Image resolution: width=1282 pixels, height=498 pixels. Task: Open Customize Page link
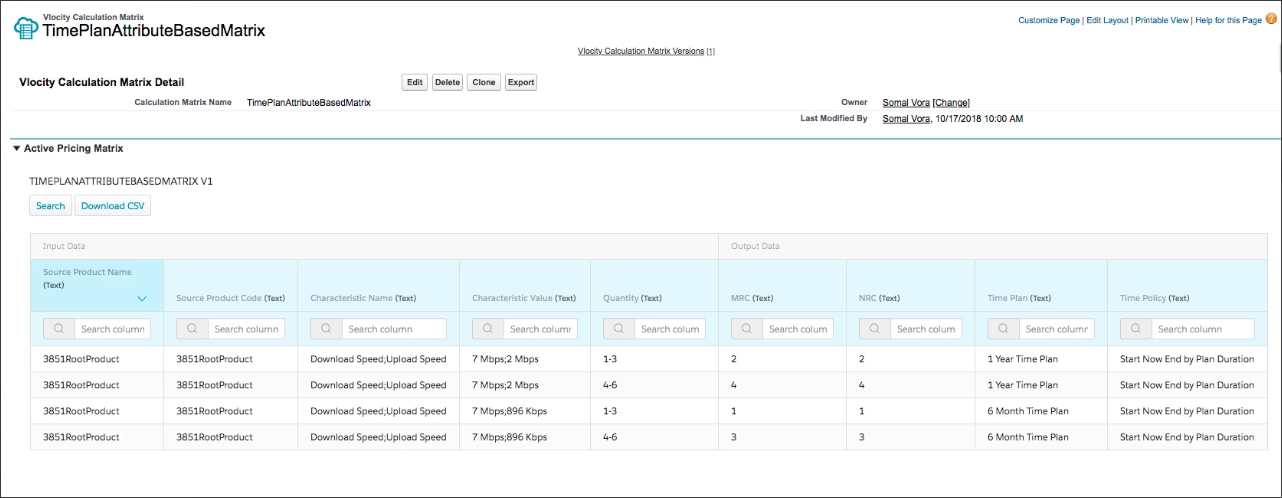point(1050,20)
